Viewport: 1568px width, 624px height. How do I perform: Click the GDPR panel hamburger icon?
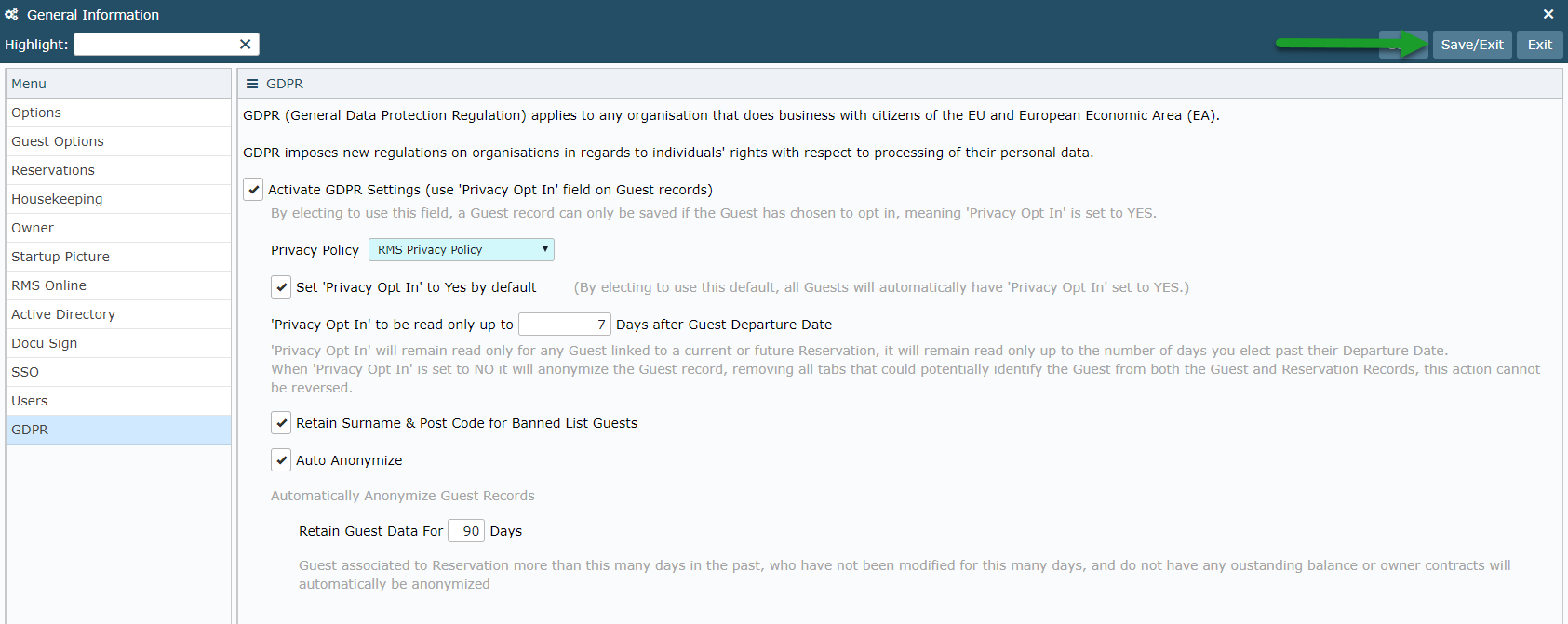coord(252,84)
